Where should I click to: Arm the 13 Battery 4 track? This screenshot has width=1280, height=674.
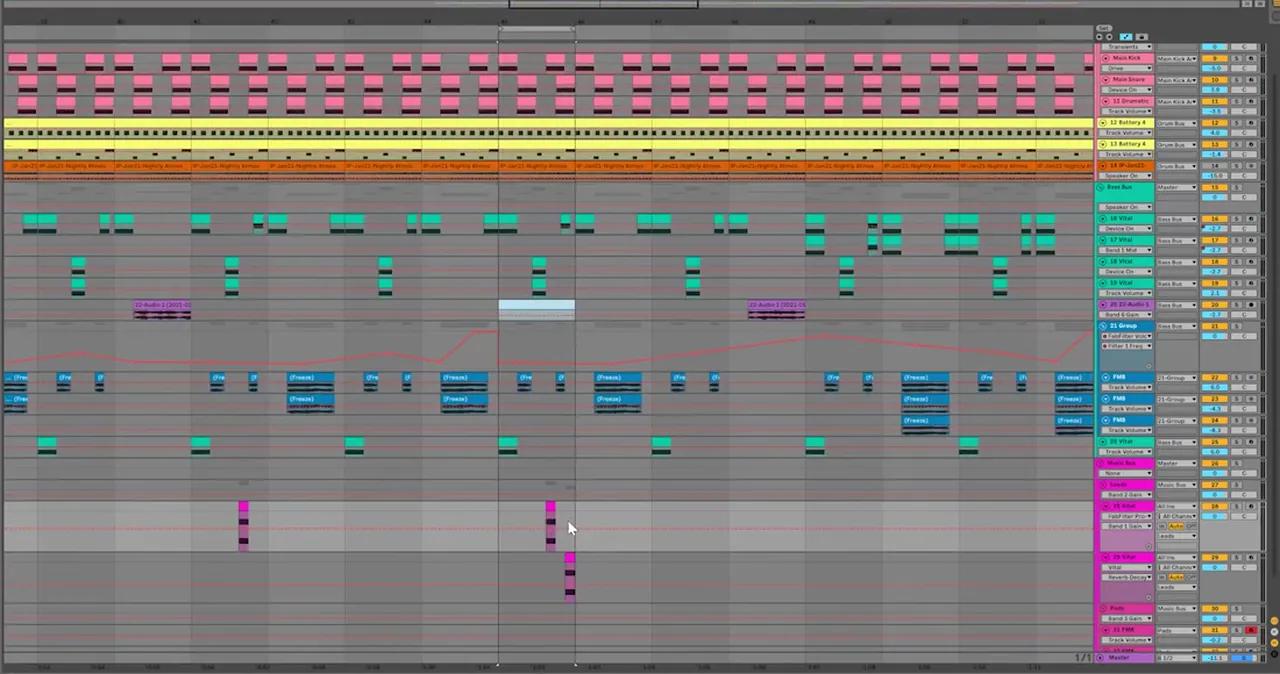(x=1251, y=144)
